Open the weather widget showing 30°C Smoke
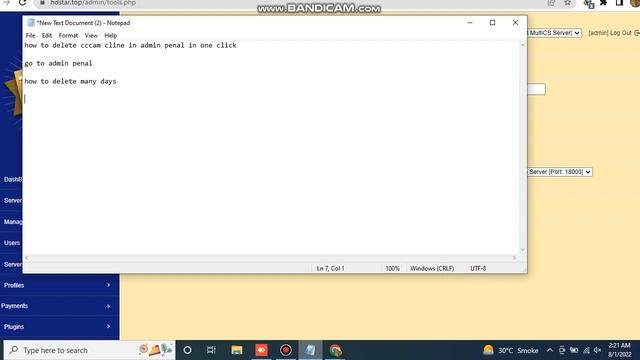This screenshot has width=640, height=360. point(511,350)
